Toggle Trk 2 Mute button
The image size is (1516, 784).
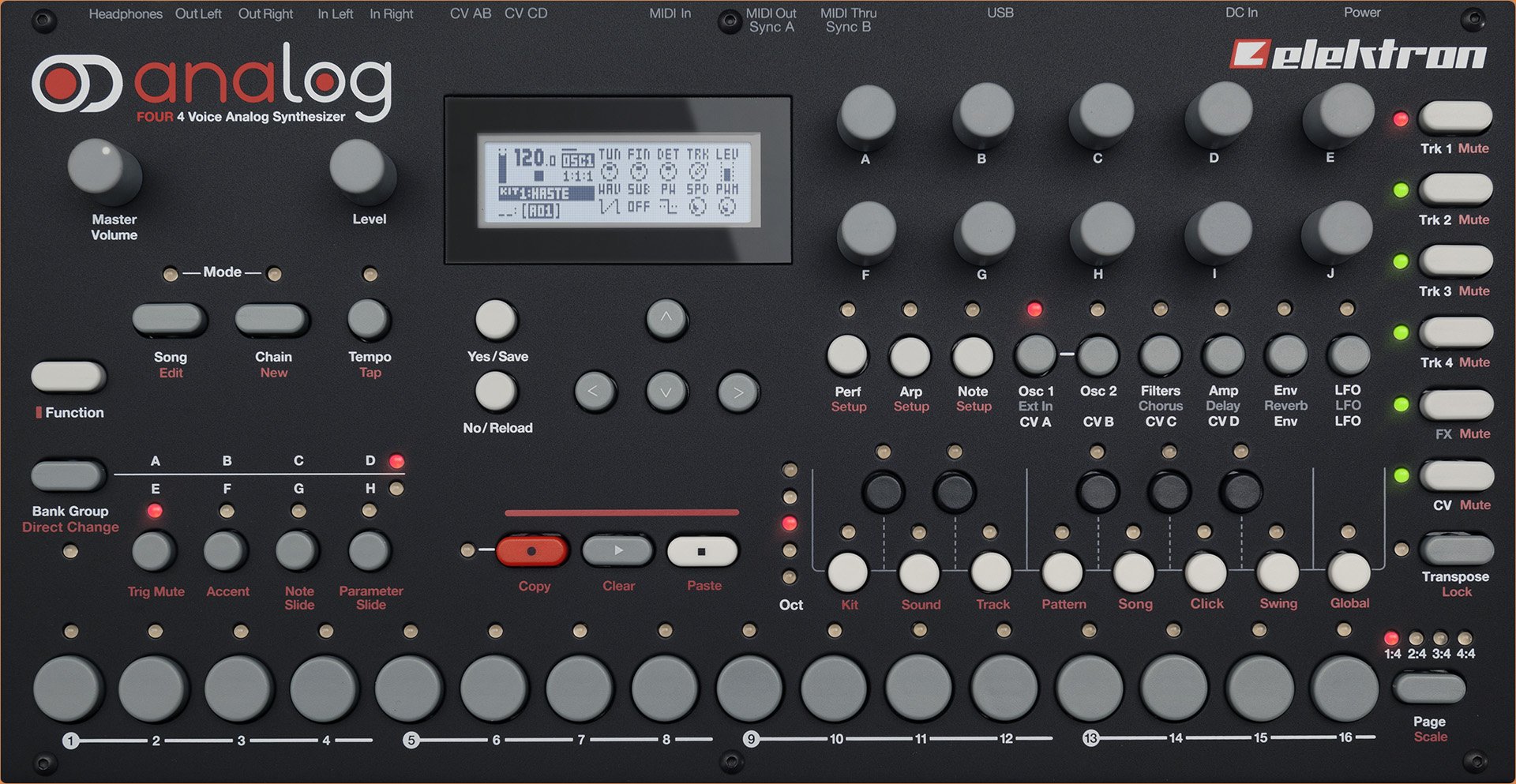tap(1455, 189)
